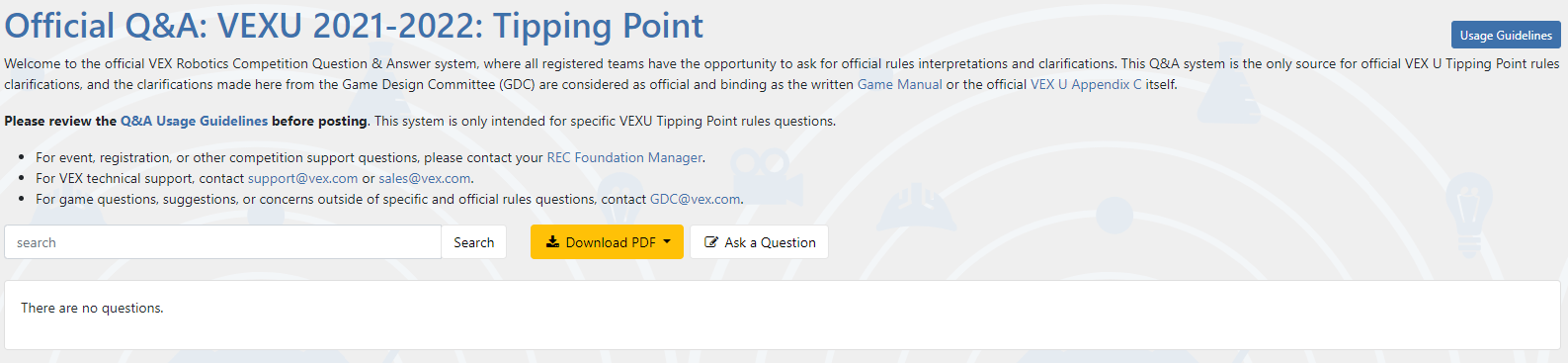1568x363 pixels.
Task: Click the Download PDF button text
Action: coord(611,242)
